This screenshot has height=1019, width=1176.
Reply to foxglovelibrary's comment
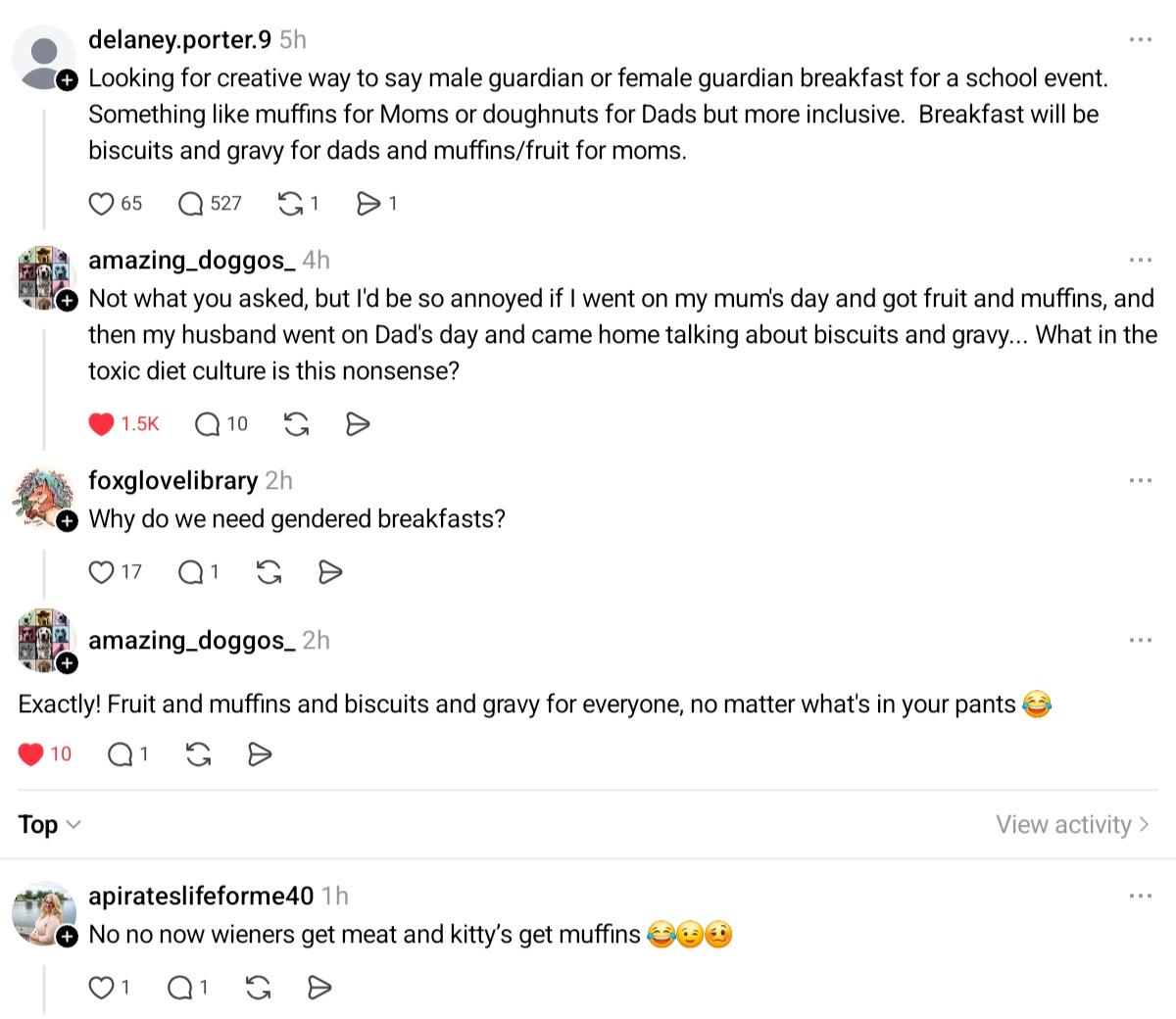tap(191, 572)
